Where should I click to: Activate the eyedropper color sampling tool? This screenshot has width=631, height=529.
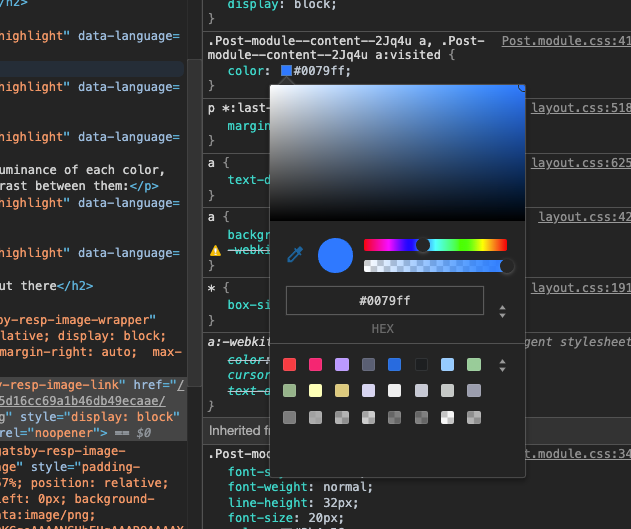(295, 255)
